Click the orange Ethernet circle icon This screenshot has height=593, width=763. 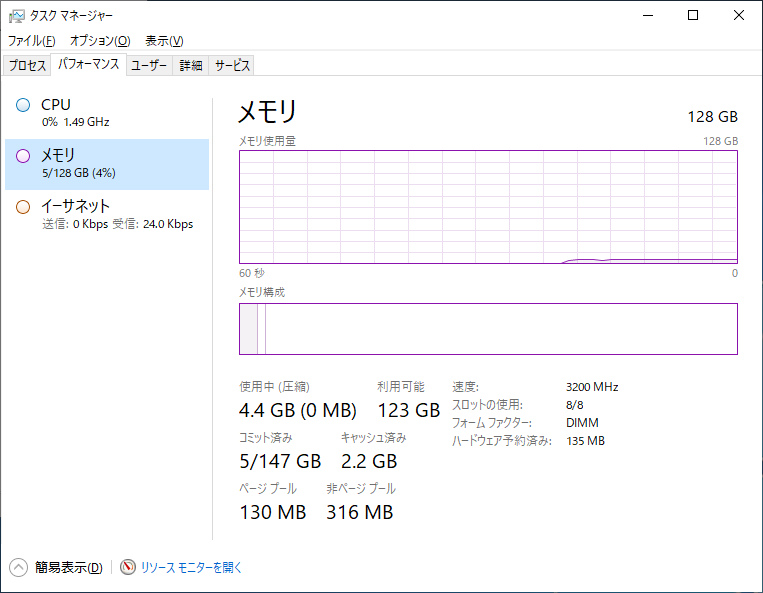click(x=23, y=207)
